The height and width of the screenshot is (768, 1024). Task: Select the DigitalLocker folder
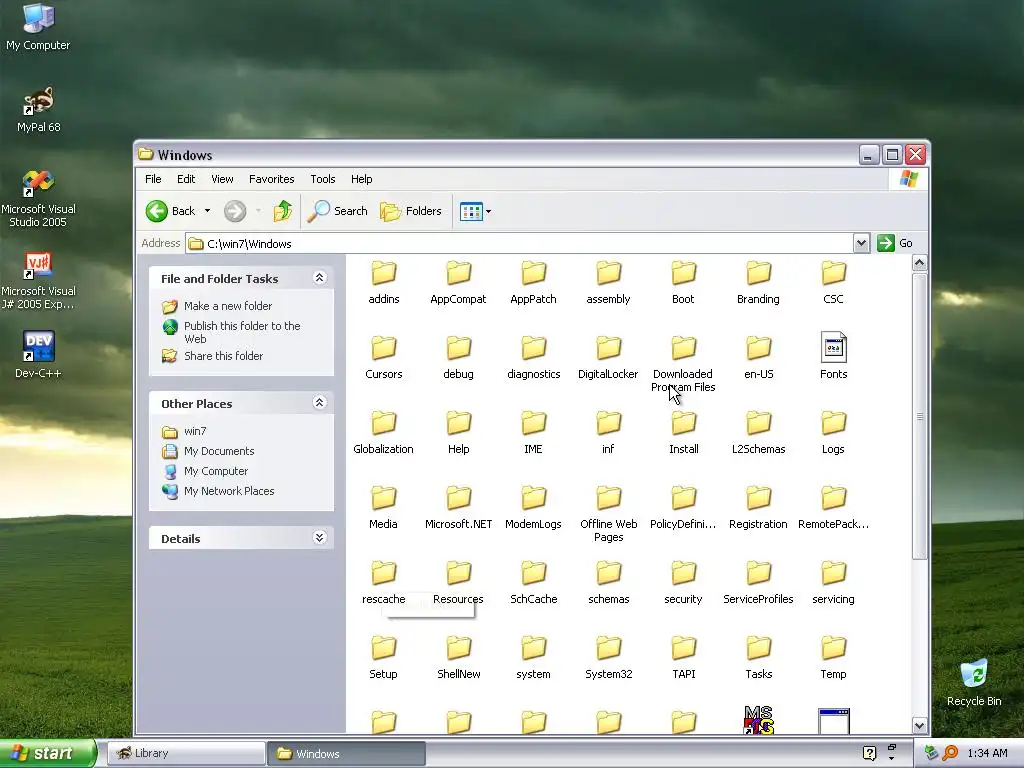[x=608, y=359]
